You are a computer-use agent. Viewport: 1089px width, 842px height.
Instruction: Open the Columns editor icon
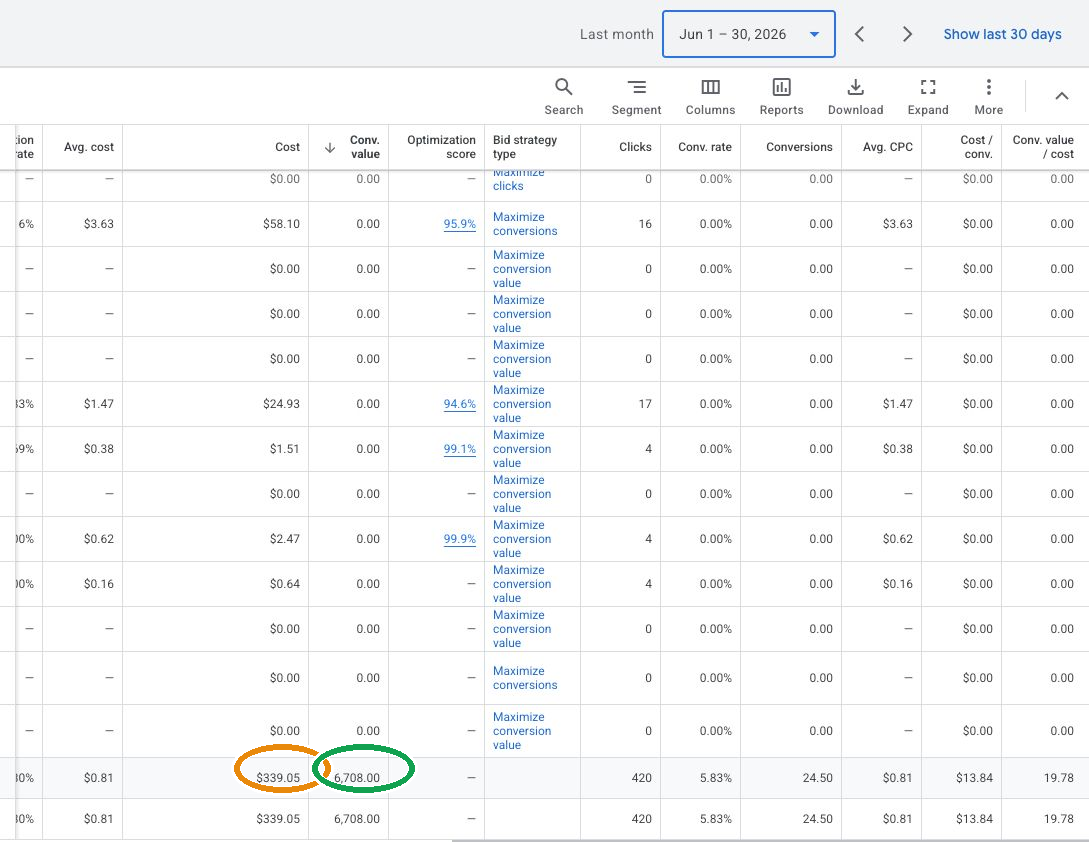(710, 96)
